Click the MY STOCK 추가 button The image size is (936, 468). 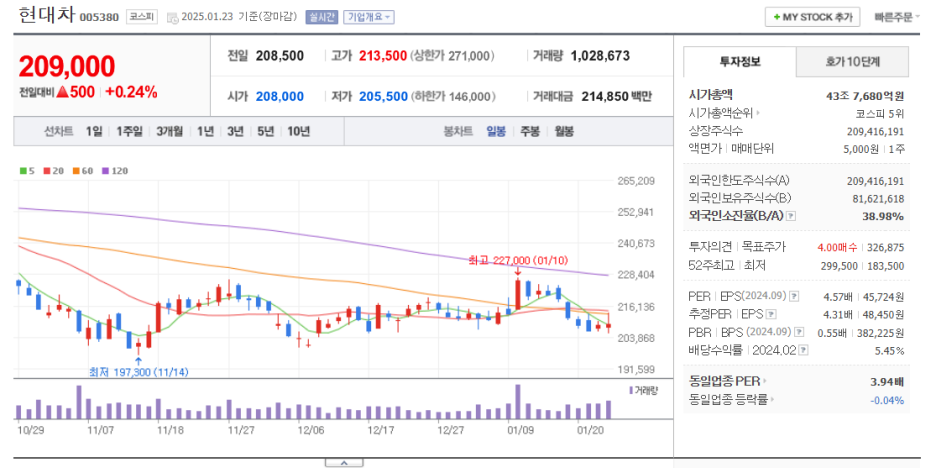[x=812, y=17]
